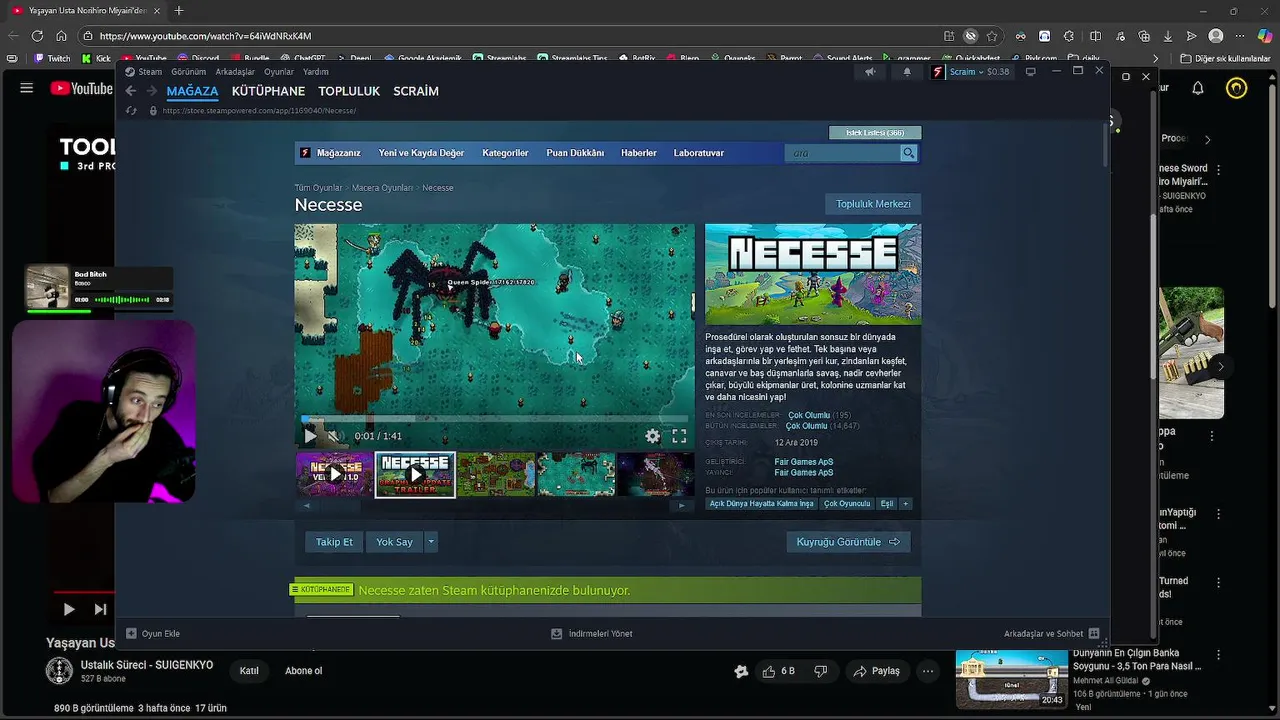
Task: Like the YouTube video
Action: 777,671
